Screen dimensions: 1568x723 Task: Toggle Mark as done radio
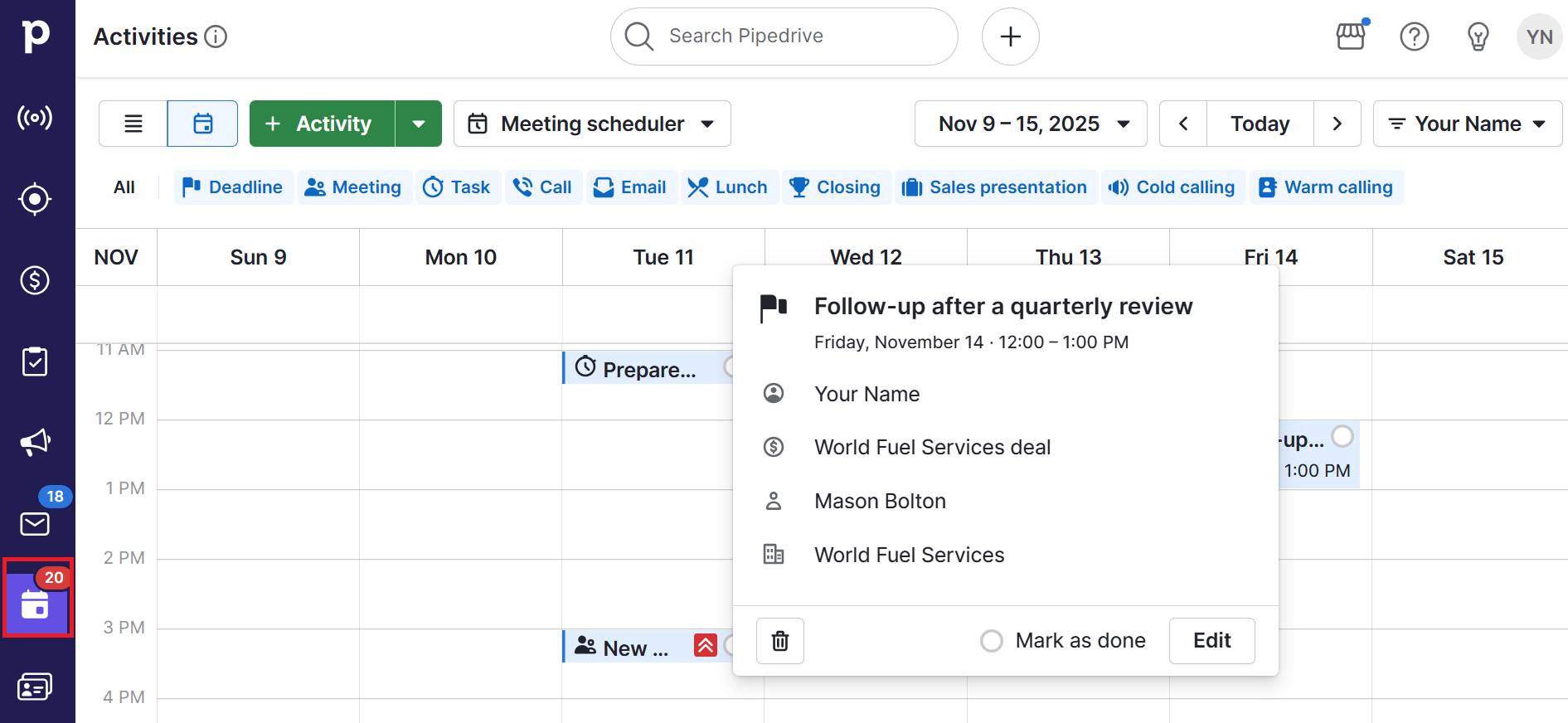(x=992, y=641)
